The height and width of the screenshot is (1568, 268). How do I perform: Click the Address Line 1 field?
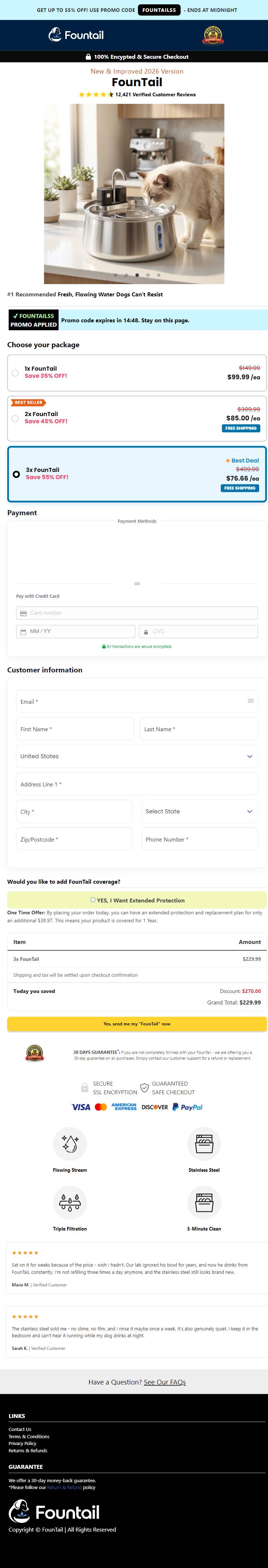(137, 784)
